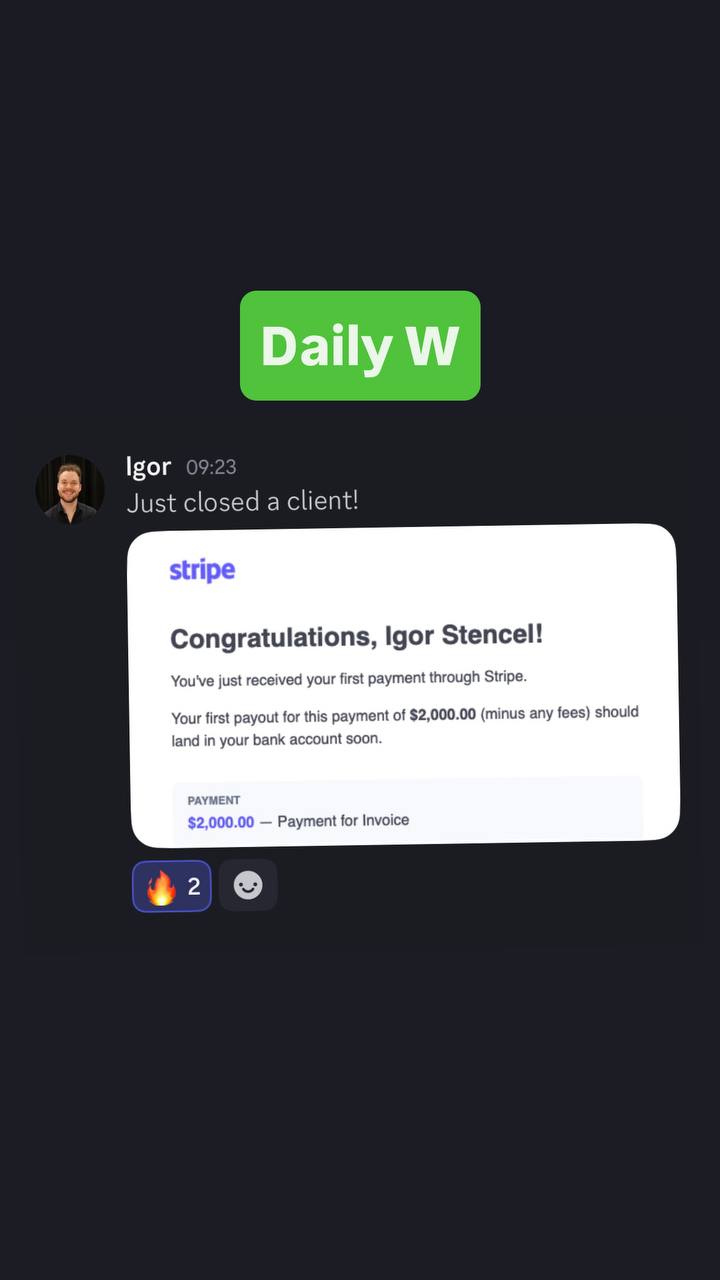Open the add reaction smiley picker

(248, 886)
